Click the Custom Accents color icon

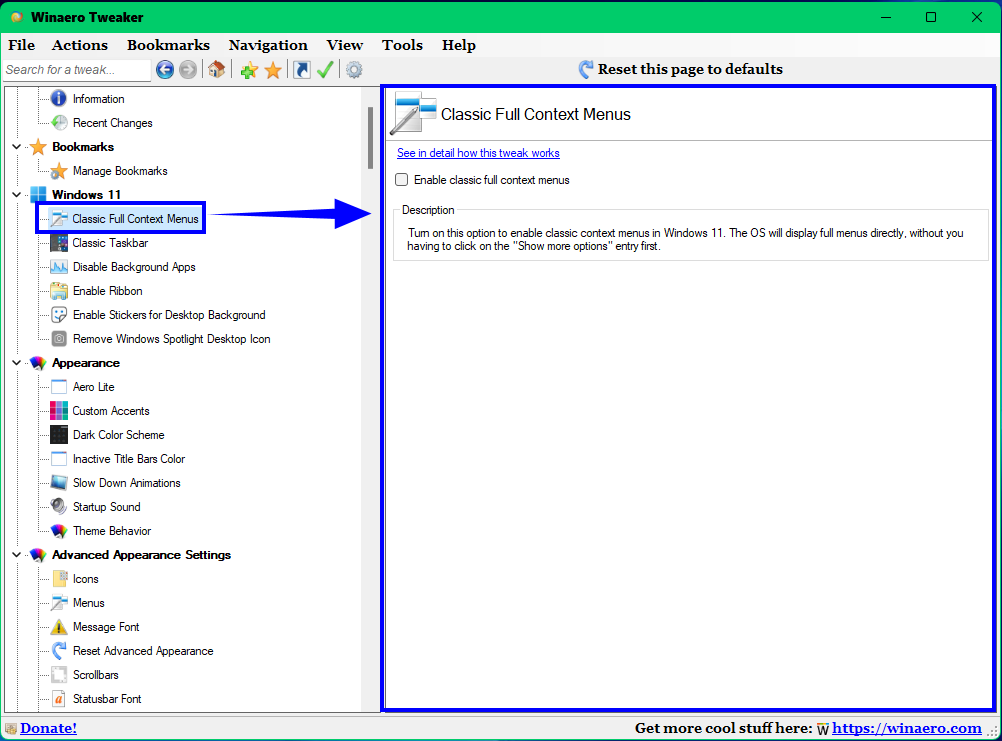coord(59,411)
